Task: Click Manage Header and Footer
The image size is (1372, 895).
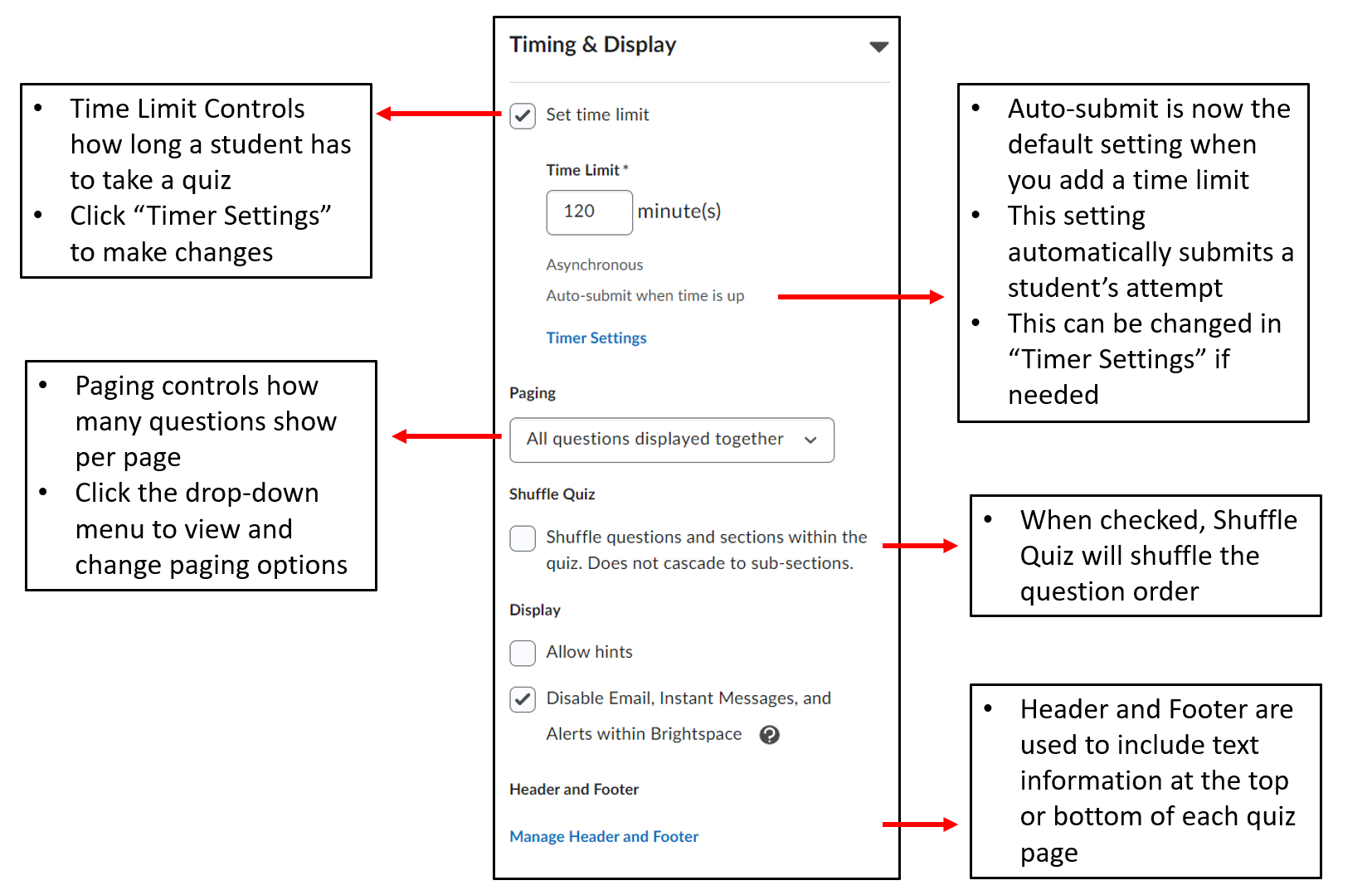Action: coord(604,836)
